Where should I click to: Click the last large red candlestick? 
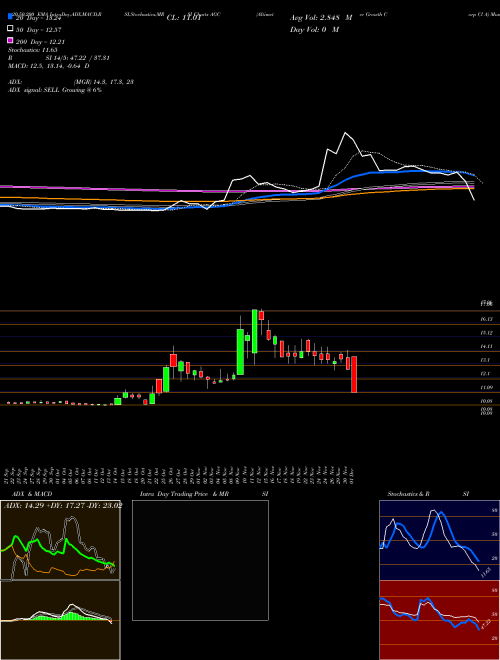click(354, 374)
